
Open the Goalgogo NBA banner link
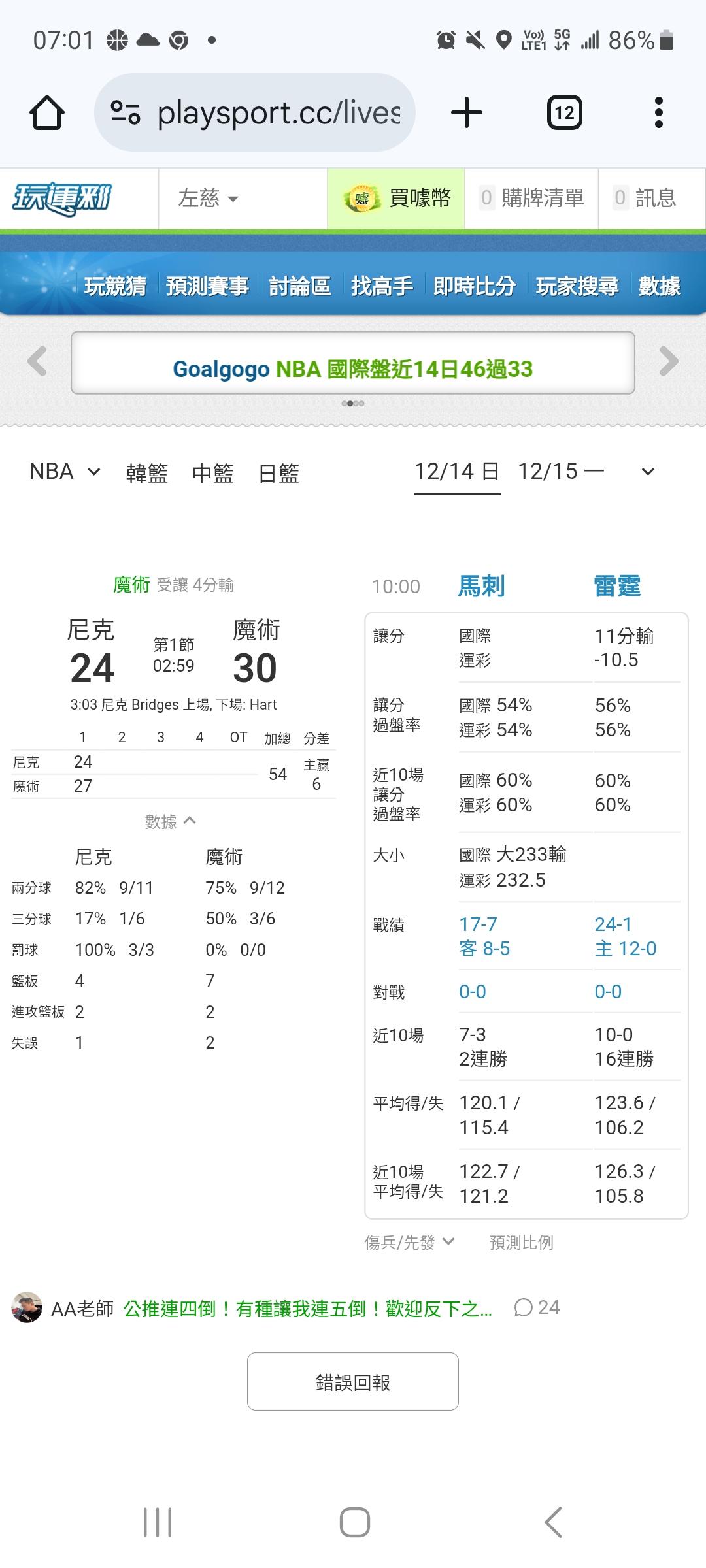point(352,369)
